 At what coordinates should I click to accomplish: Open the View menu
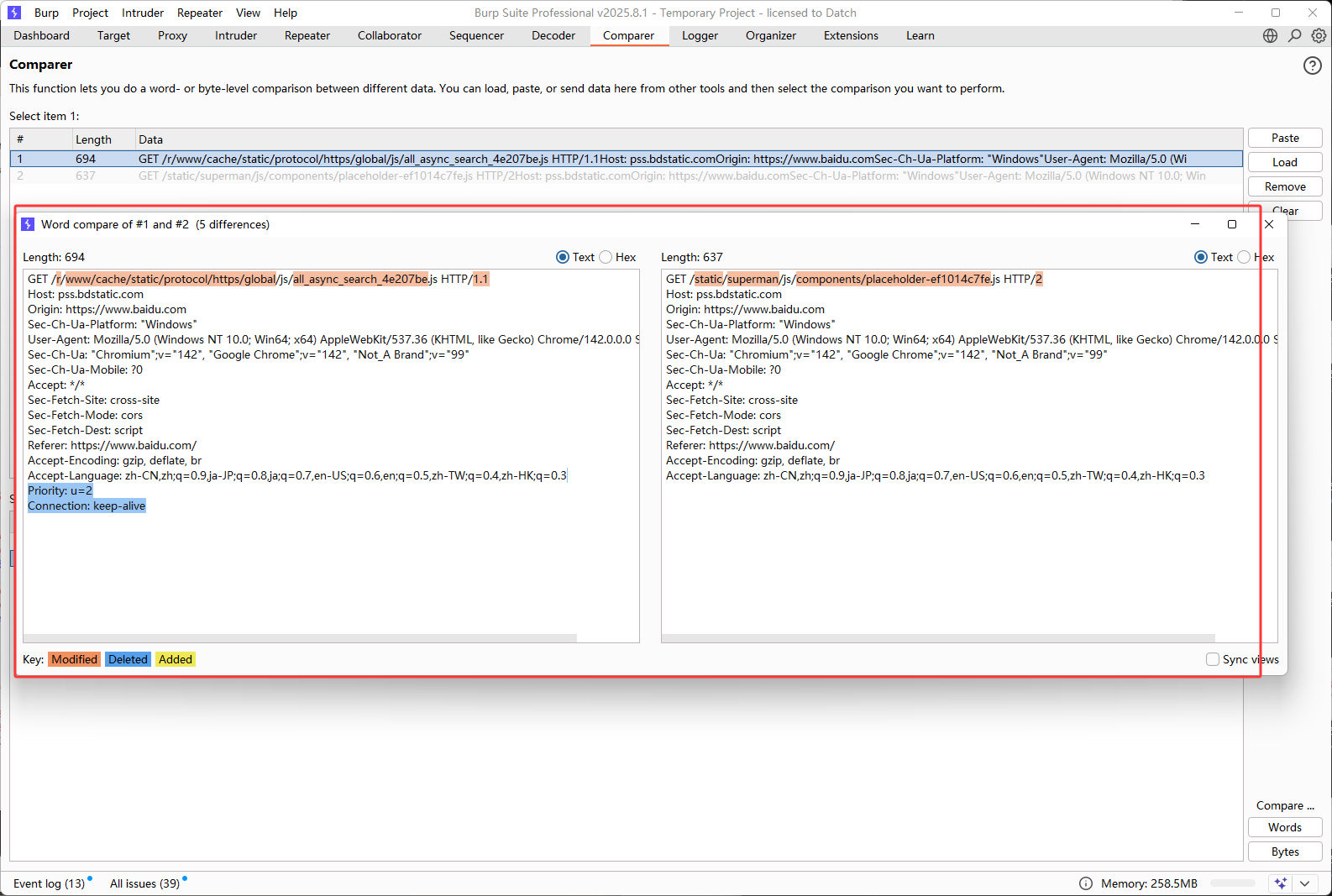point(248,13)
